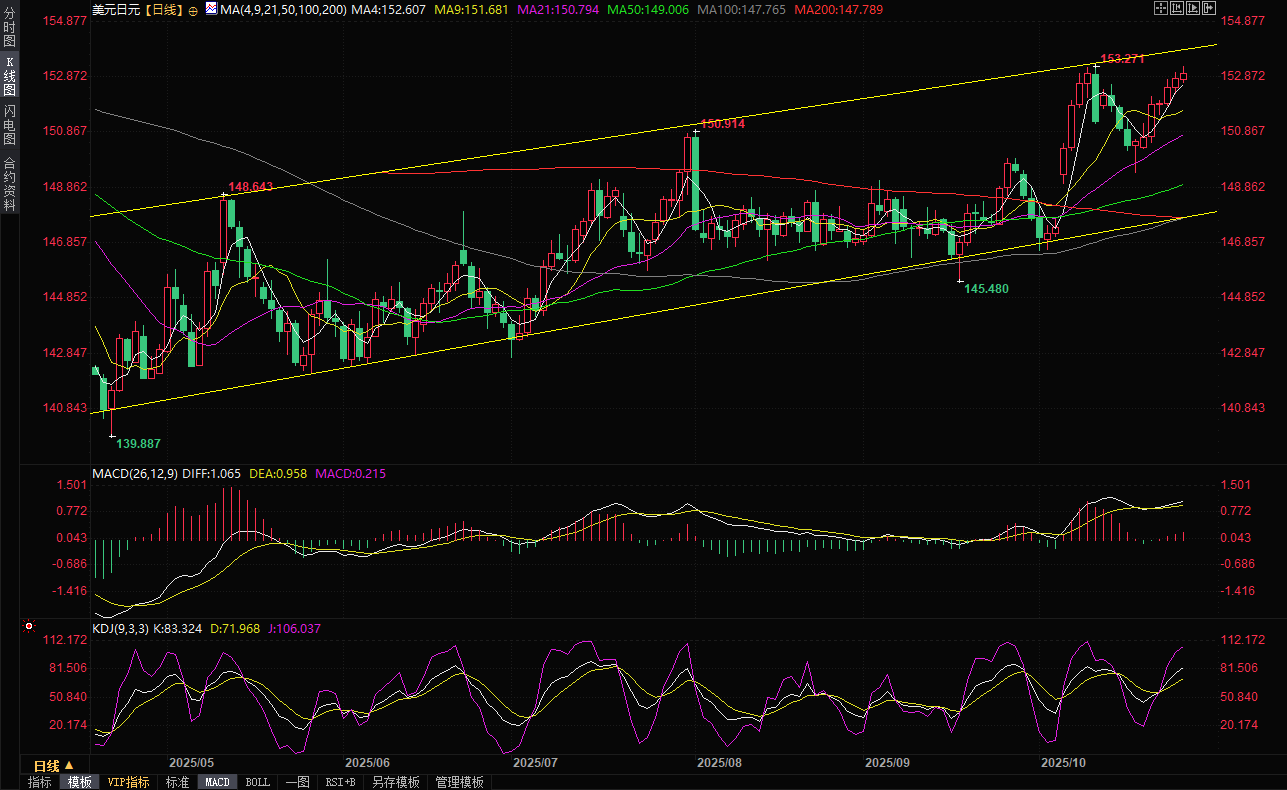The height and width of the screenshot is (790, 1287).
Task: Click the MA indicator chart icon
Action: click(210, 8)
